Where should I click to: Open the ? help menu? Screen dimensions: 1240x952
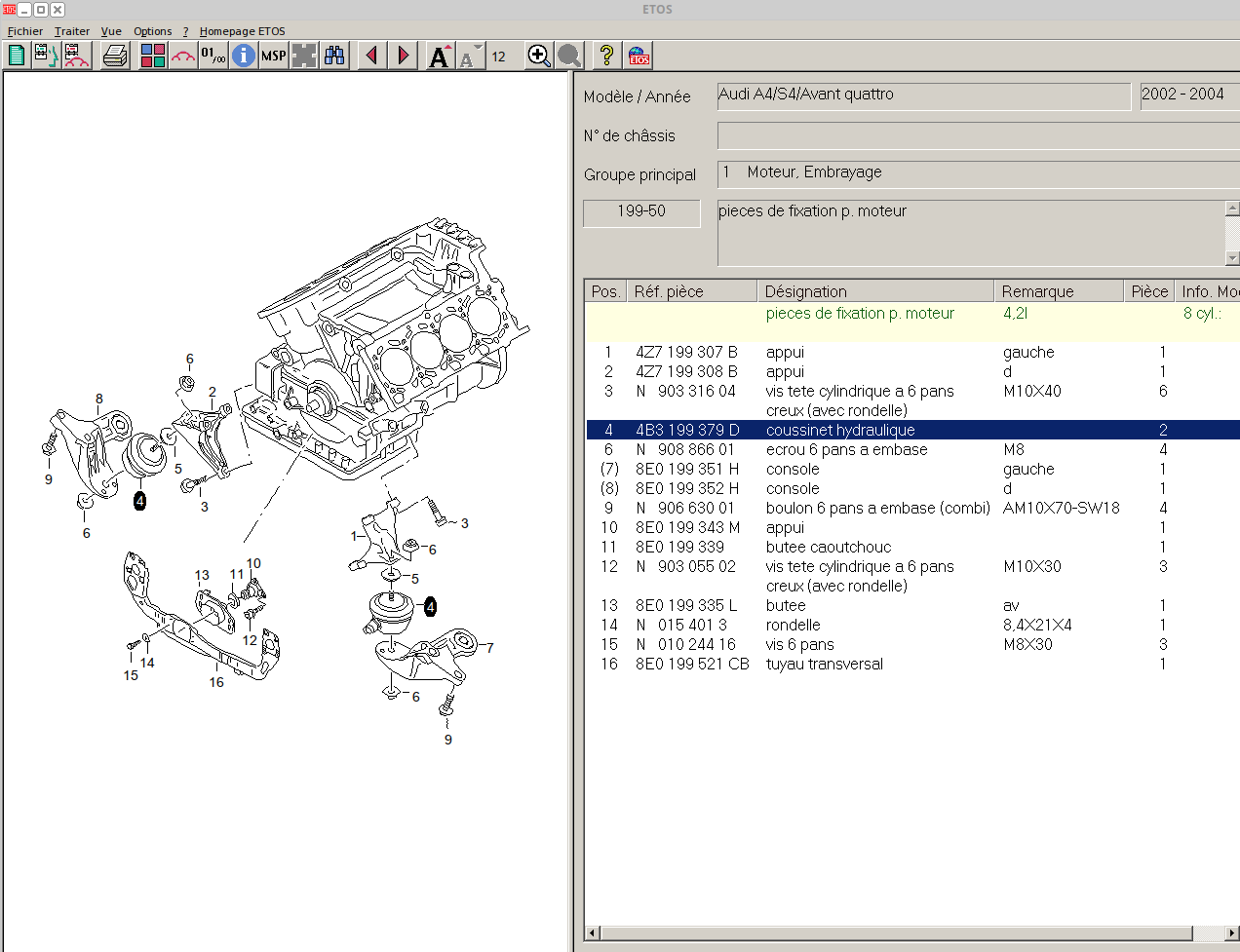pyautogui.click(x=185, y=31)
